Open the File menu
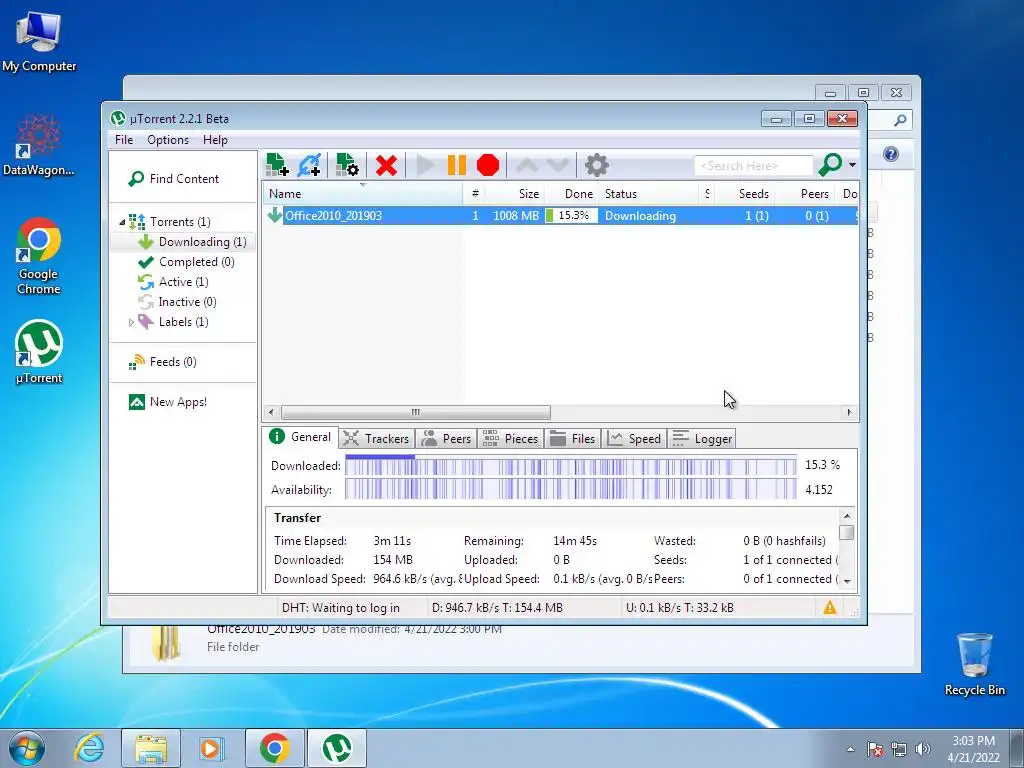The width and height of the screenshot is (1024, 768). (123, 140)
